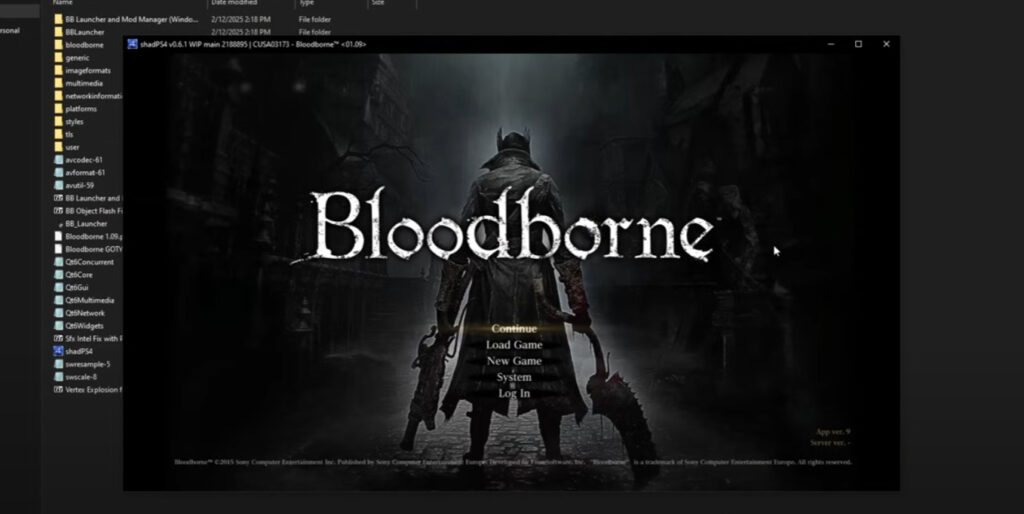1024x514 pixels.
Task: Click the networkinformation folder icon
Action: [x=59, y=96]
